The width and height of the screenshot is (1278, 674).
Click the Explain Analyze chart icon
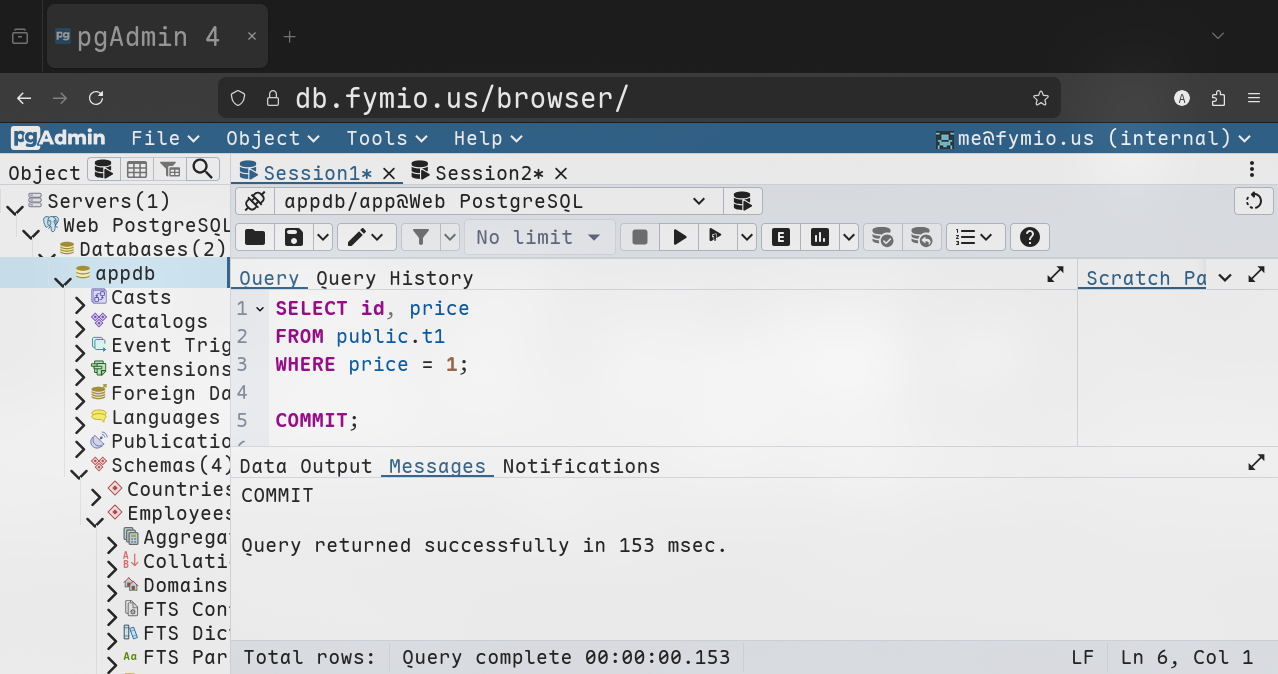pos(820,237)
